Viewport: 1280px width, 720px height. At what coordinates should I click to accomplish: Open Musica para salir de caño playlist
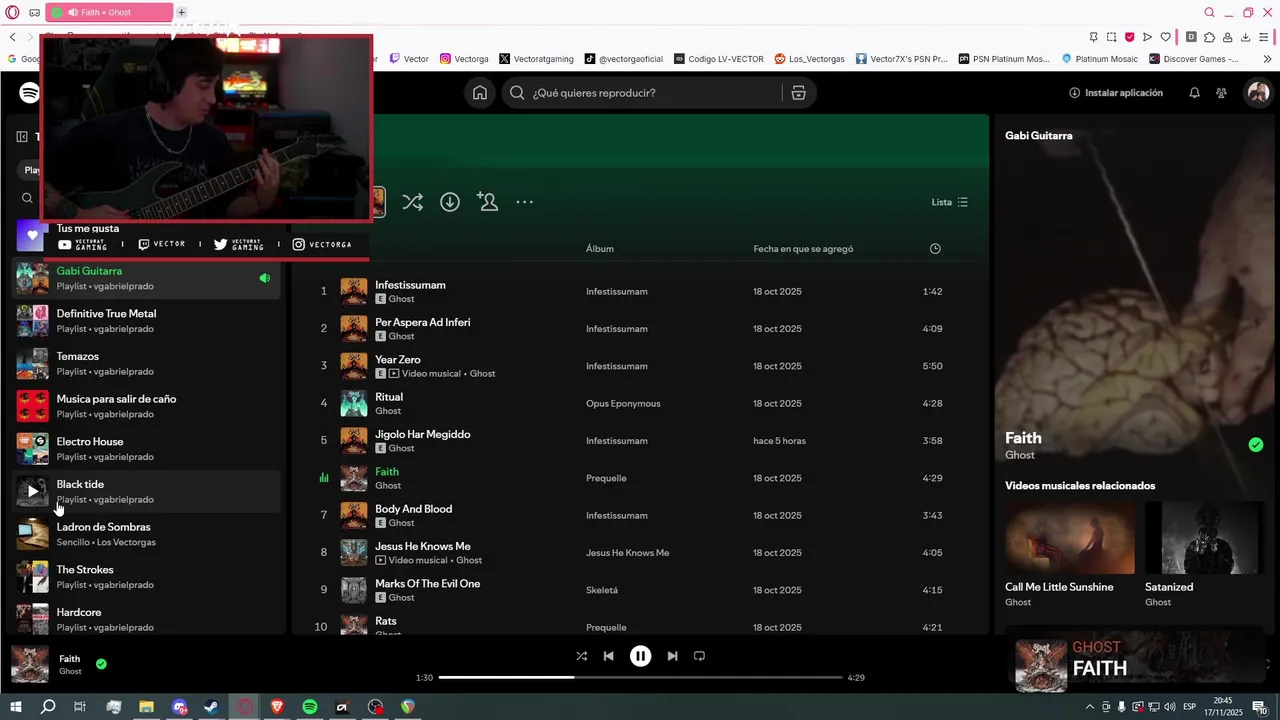147,406
